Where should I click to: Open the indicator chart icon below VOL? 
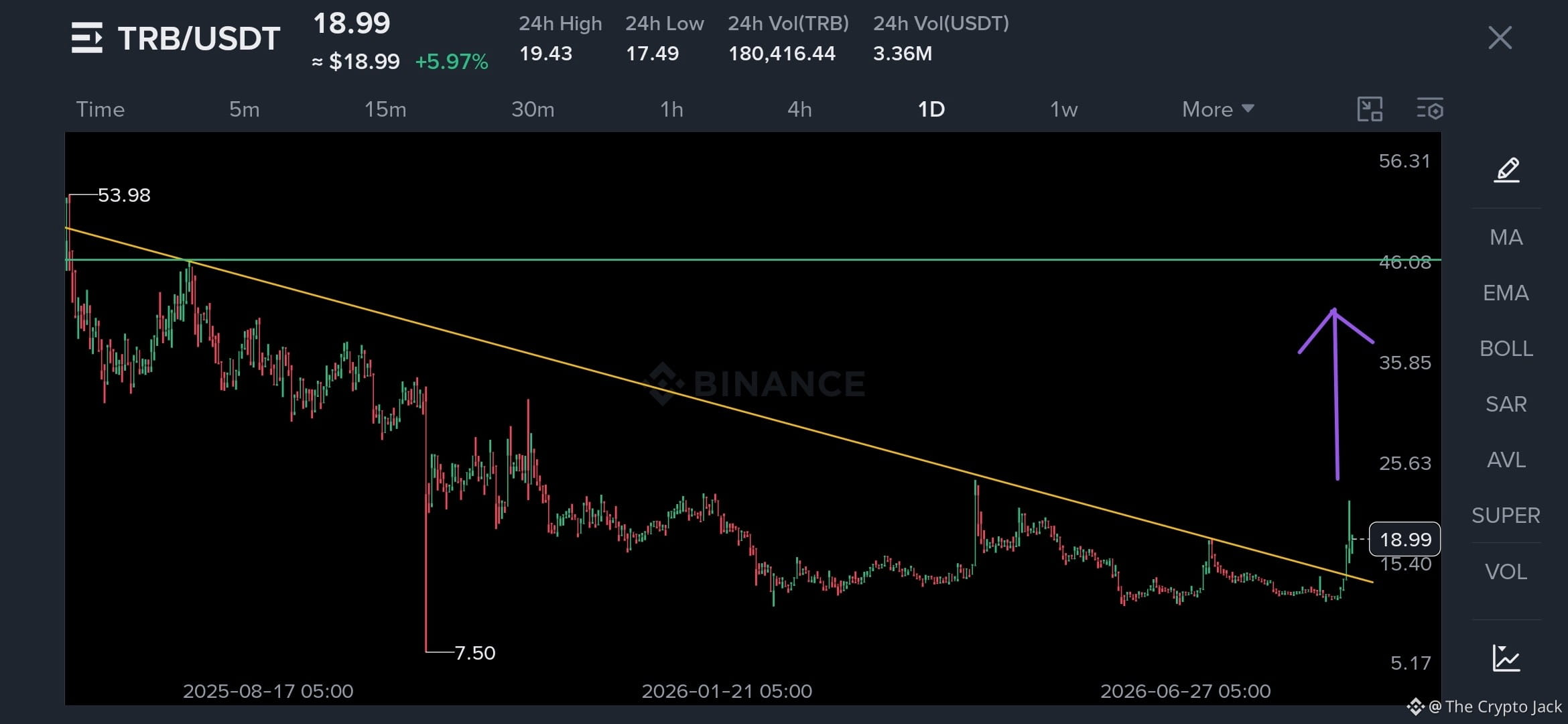(1506, 658)
